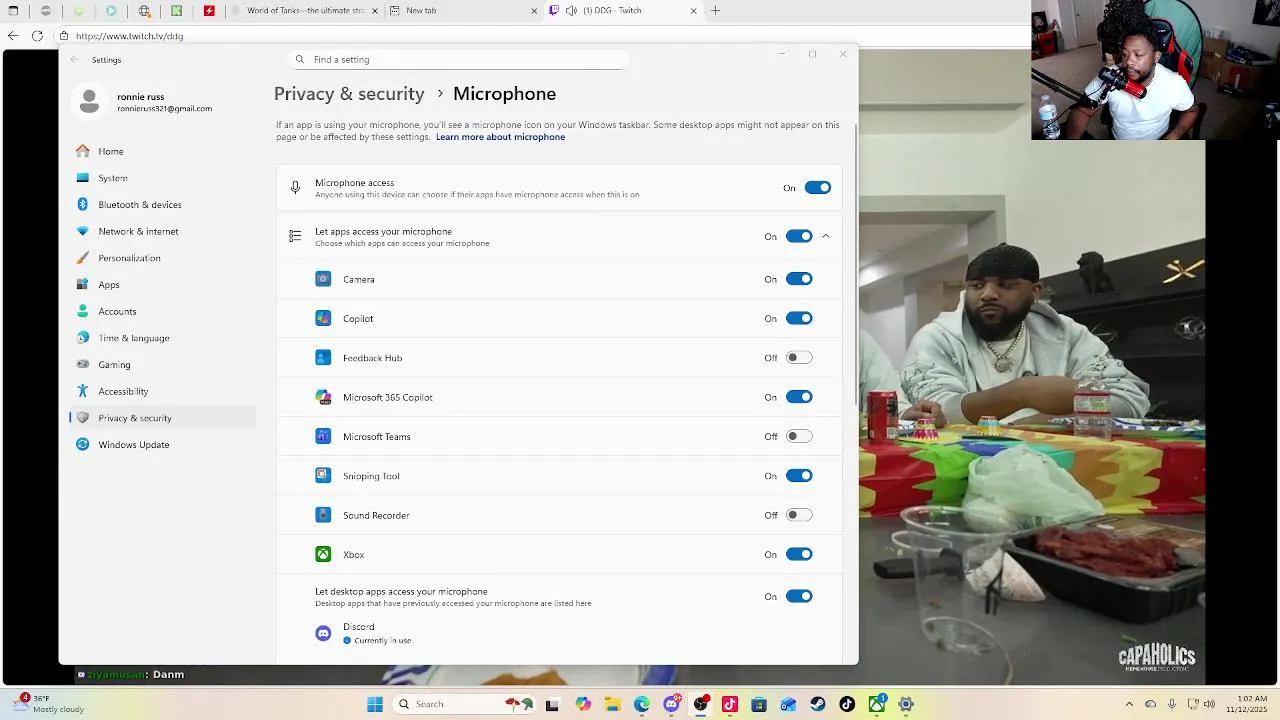The image size is (1280, 720).
Task: Show hidden system tray icons
Action: [1129, 704]
